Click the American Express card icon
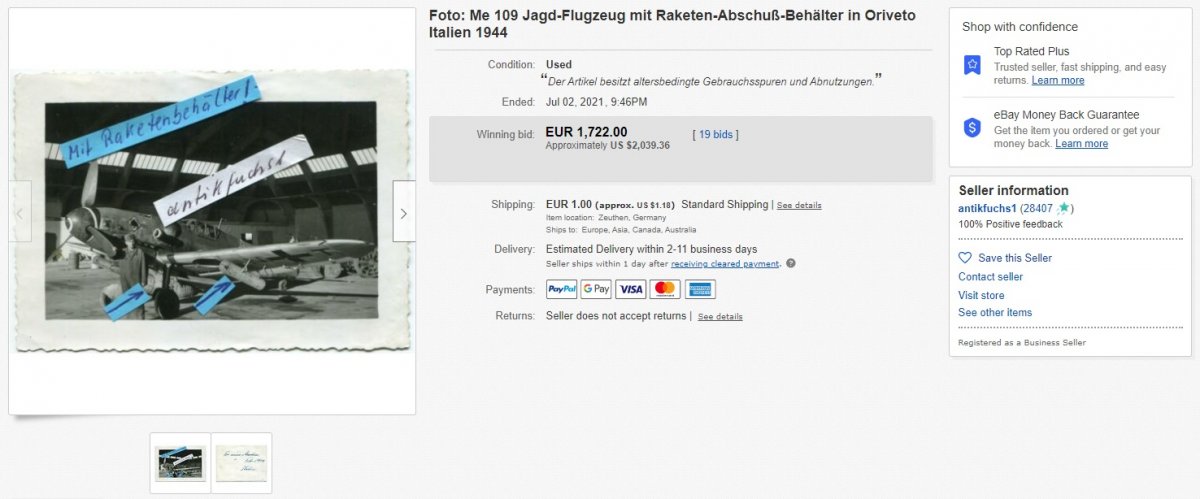 click(x=700, y=289)
